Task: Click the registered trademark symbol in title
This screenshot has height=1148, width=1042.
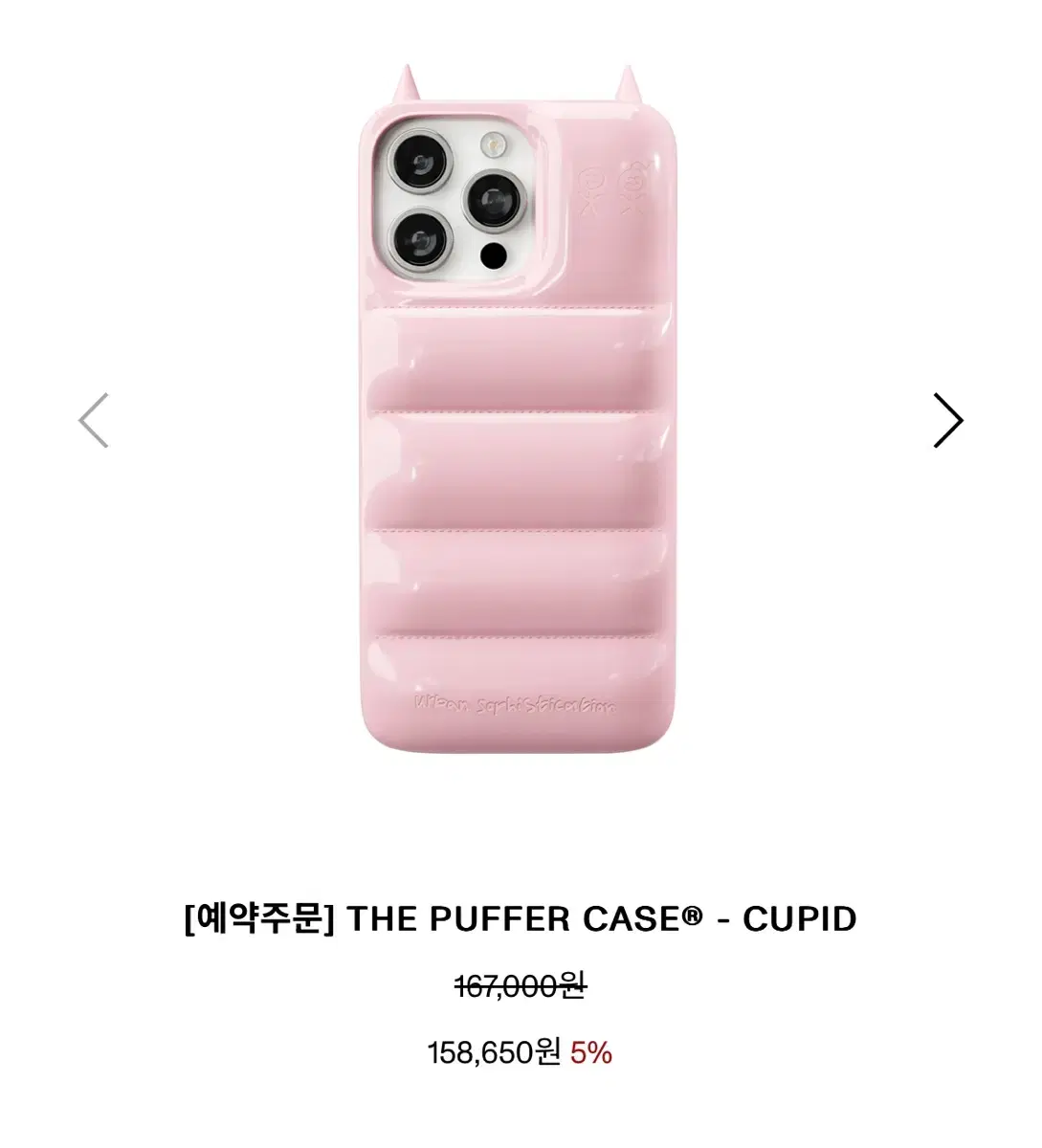Action: pyautogui.click(x=693, y=914)
